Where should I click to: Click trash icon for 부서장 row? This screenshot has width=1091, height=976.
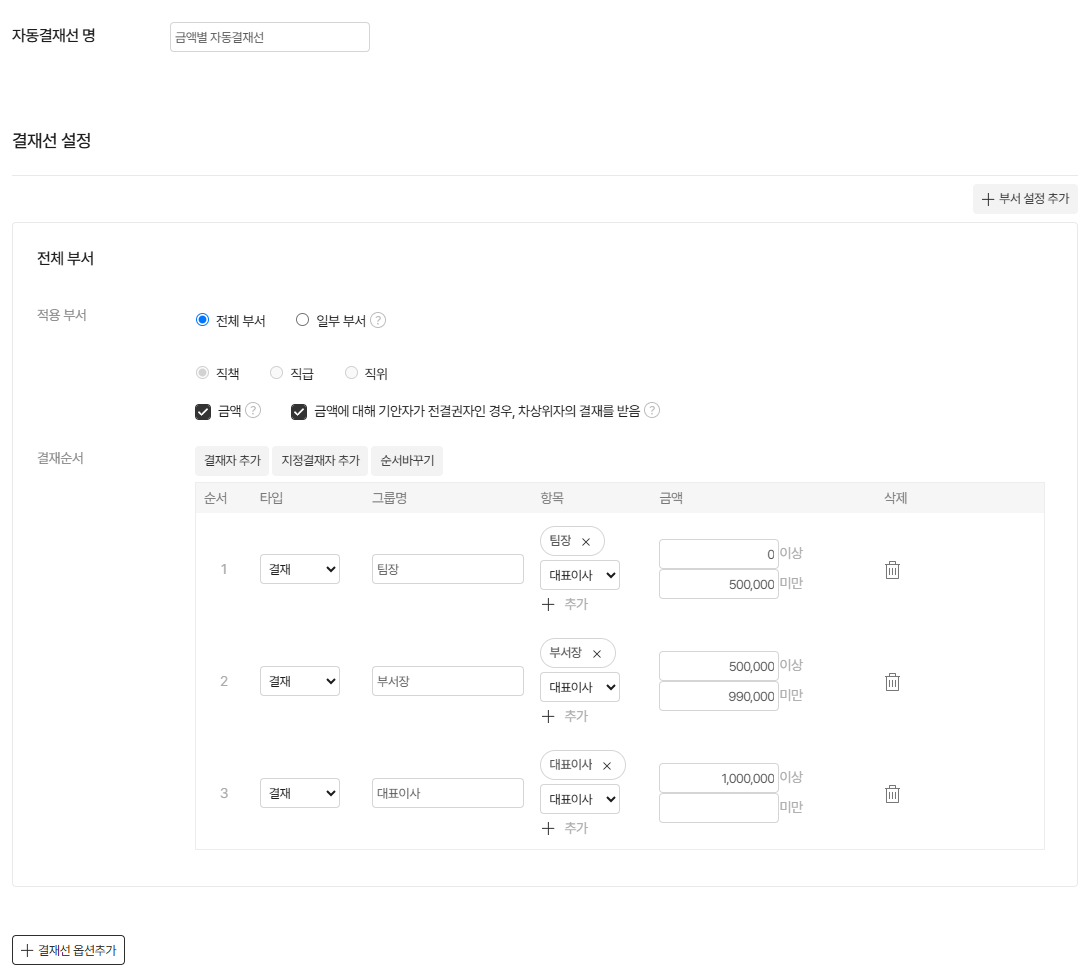pyautogui.click(x=893, y=682)
